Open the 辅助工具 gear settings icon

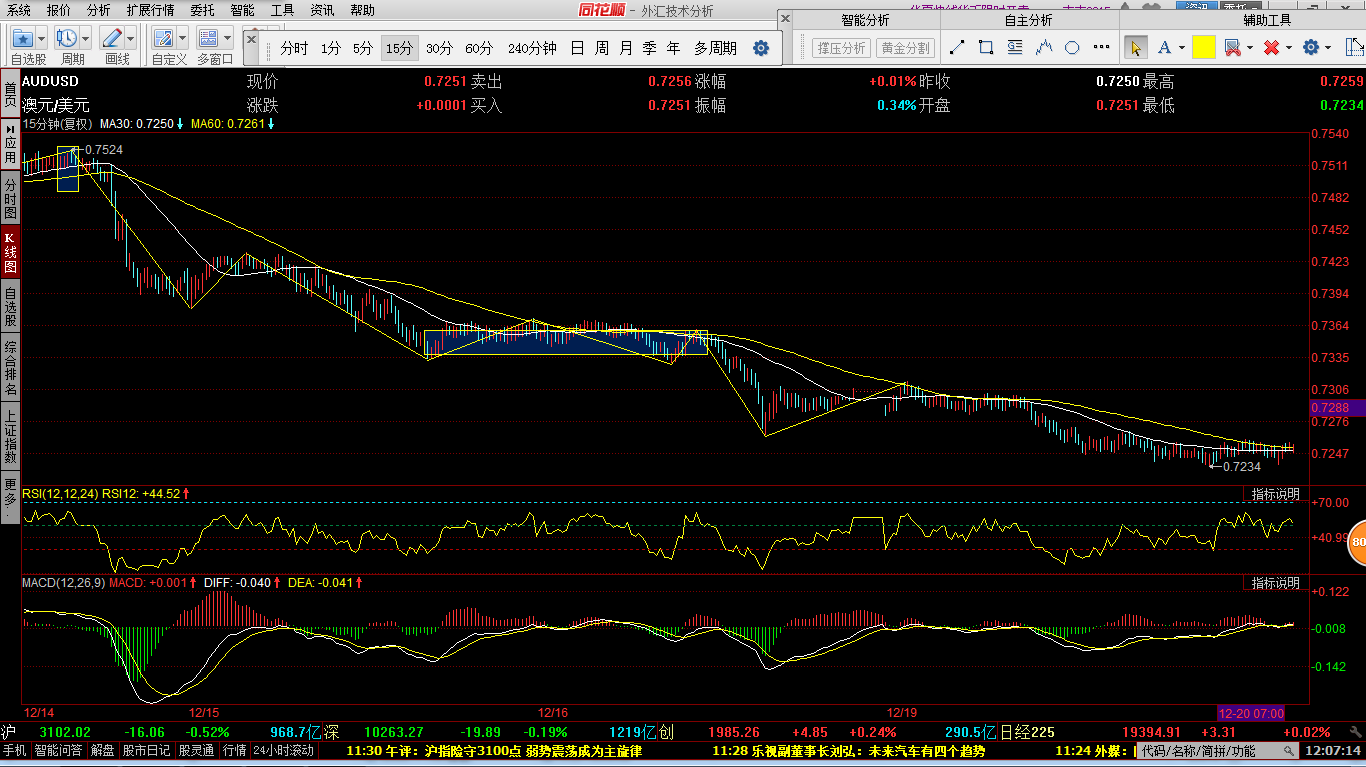point(1311,47)
